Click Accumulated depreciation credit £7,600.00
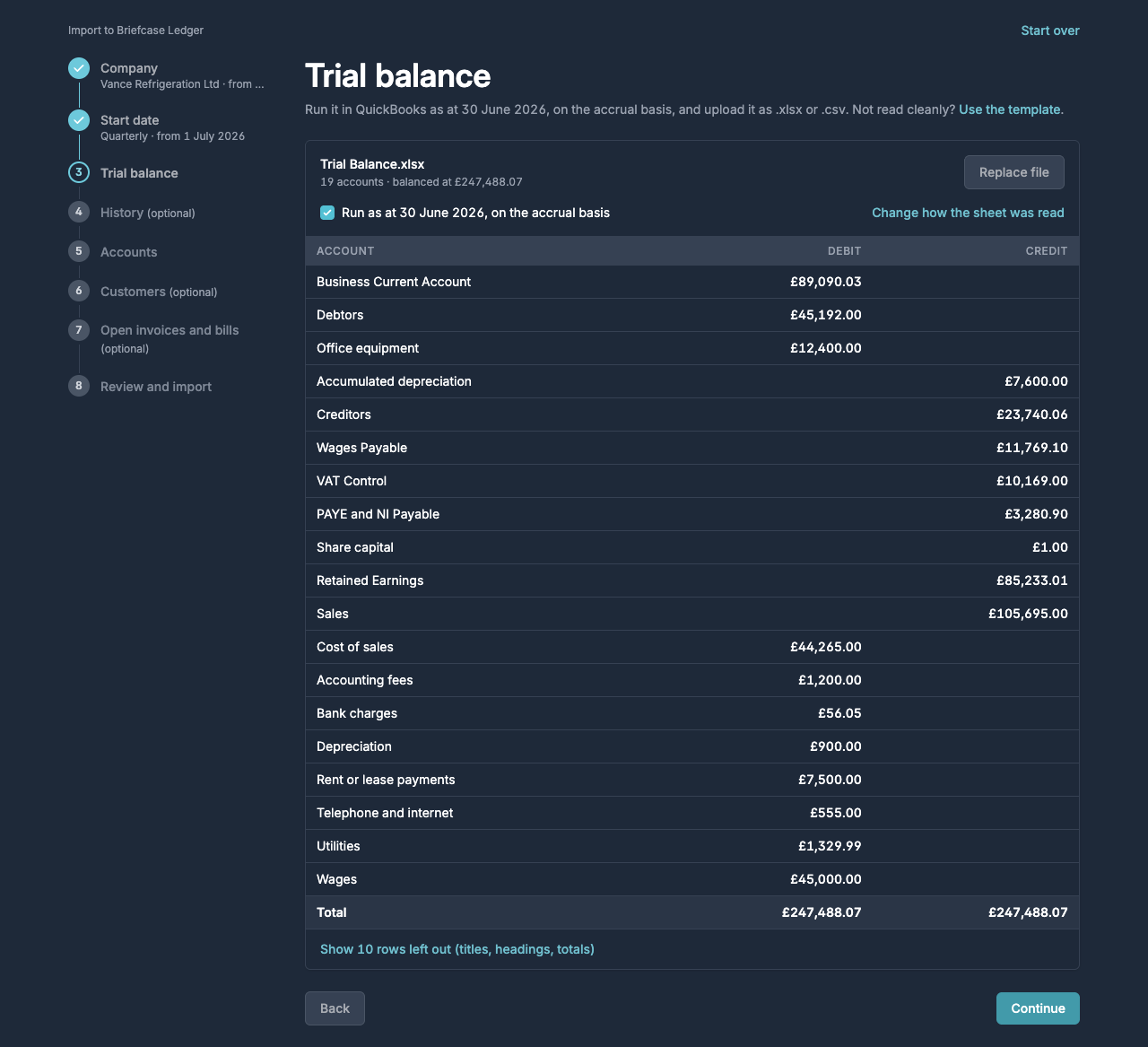The height and width of the screenshot is (1047, 1148). pyautogui.click(x=1036, y=381)
